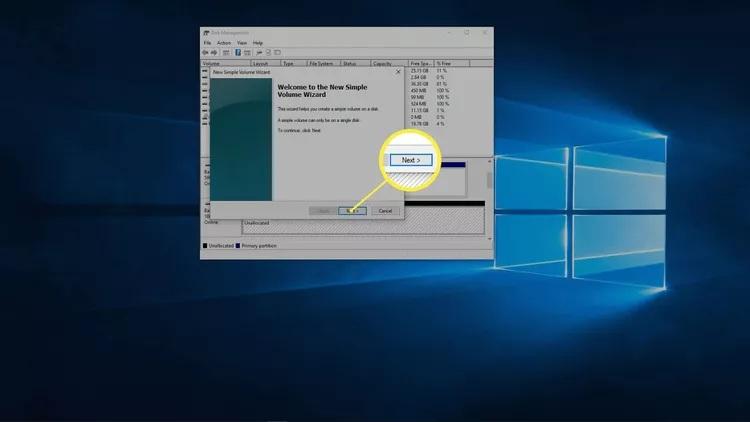
Task: Open the Action menu
Action: tap(223, 43)
